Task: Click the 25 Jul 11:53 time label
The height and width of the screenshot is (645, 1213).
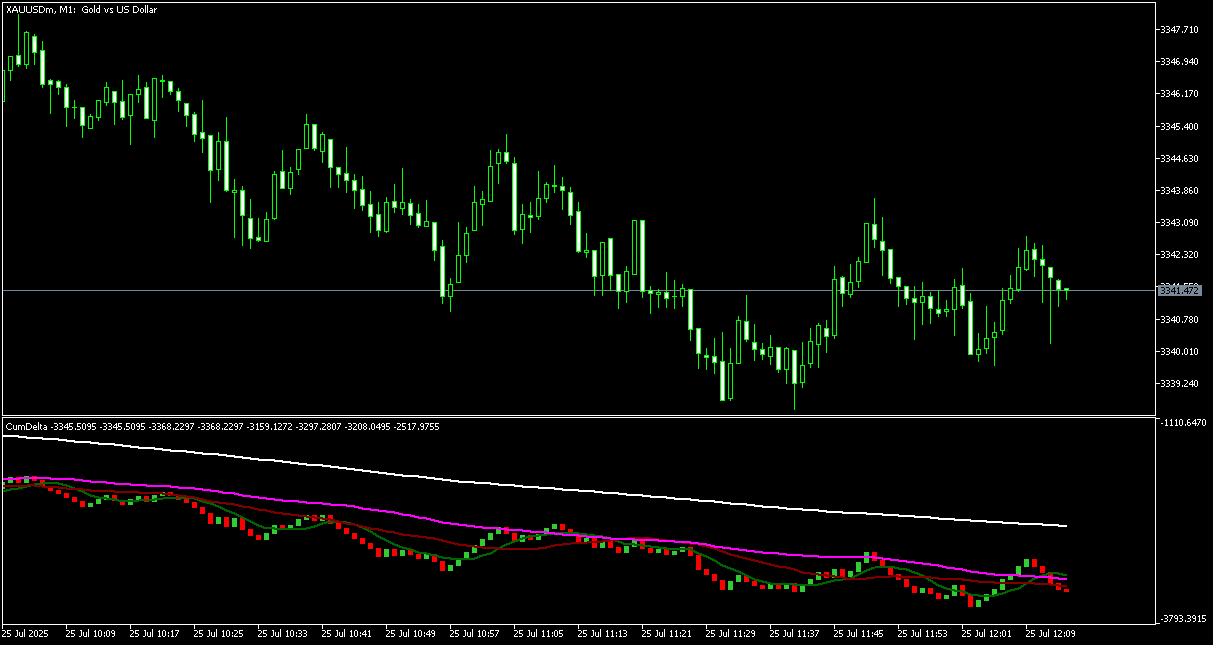Action: pos(923,634)
